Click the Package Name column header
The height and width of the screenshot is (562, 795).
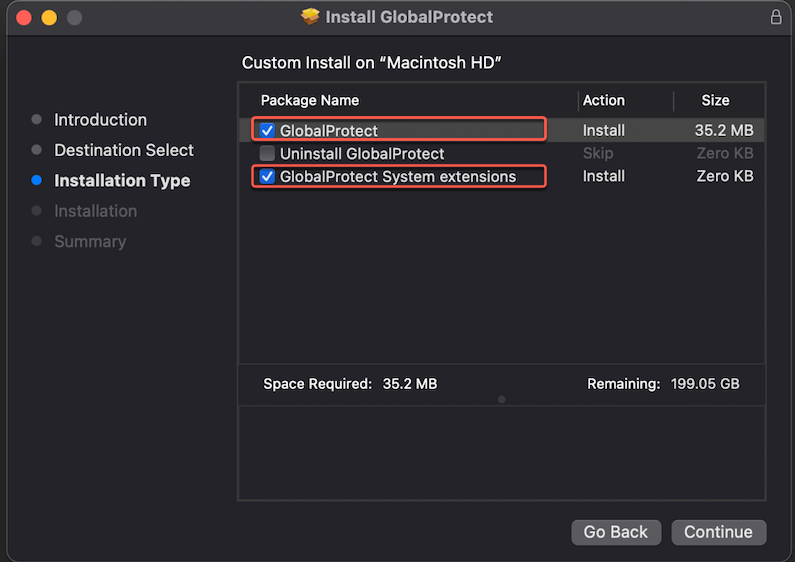[x=310, y=100]
